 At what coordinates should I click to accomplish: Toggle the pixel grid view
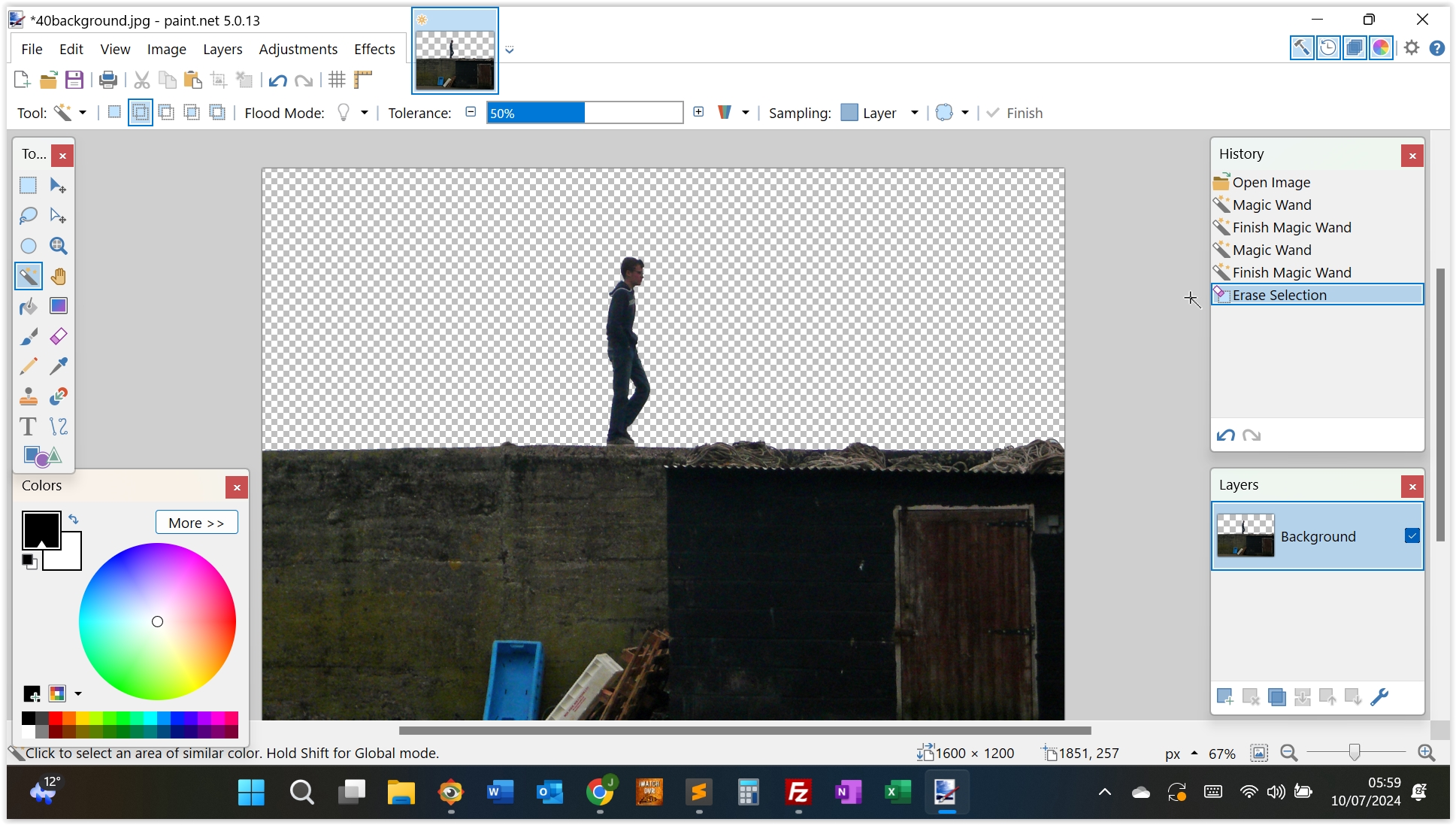(337, 80)
